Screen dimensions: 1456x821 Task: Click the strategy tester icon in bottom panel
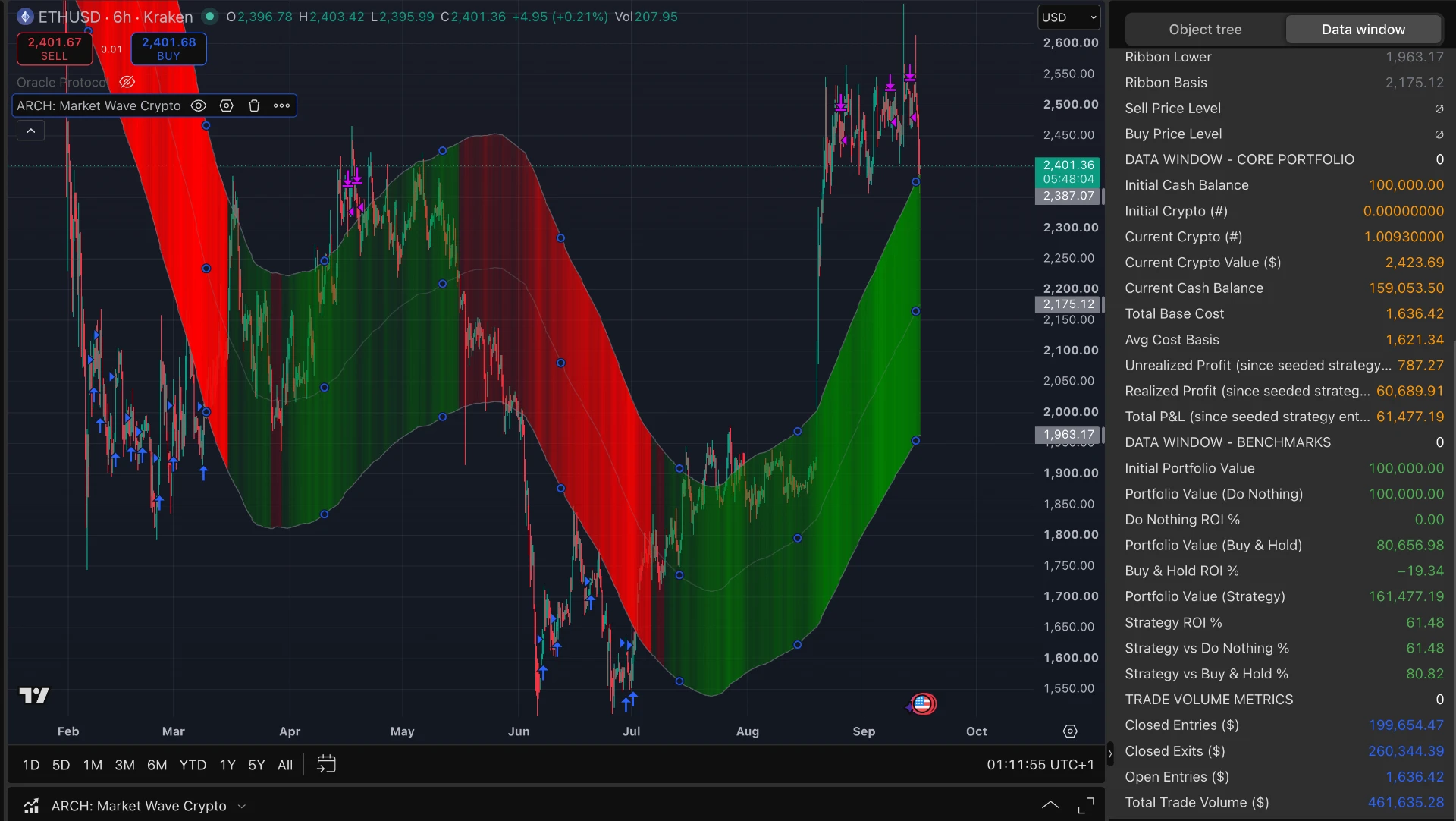pos(31,806)
